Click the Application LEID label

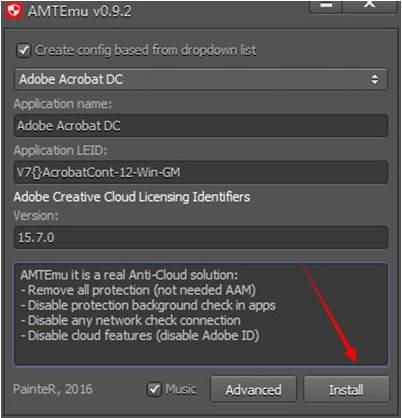(x=60, y=151)
